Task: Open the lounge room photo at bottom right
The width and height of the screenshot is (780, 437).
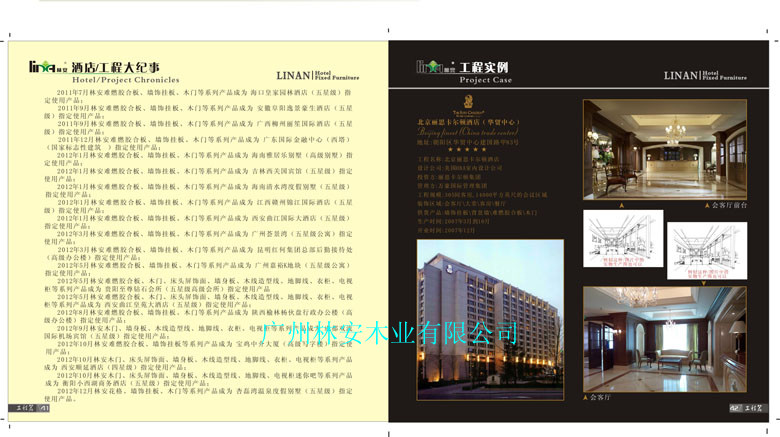Action: pos(664,337)
